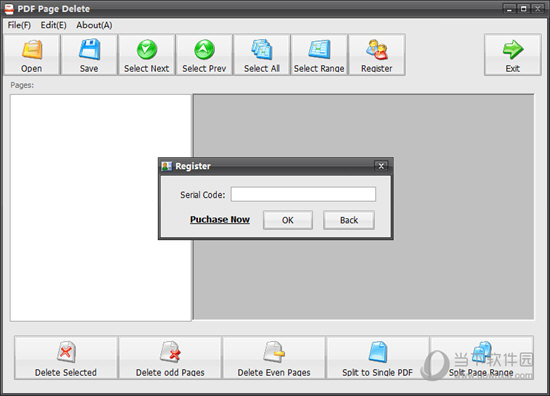Viewport: 550px width, 396px height.
Task: Open the File(F) menu
Action: tap(19, 25)
